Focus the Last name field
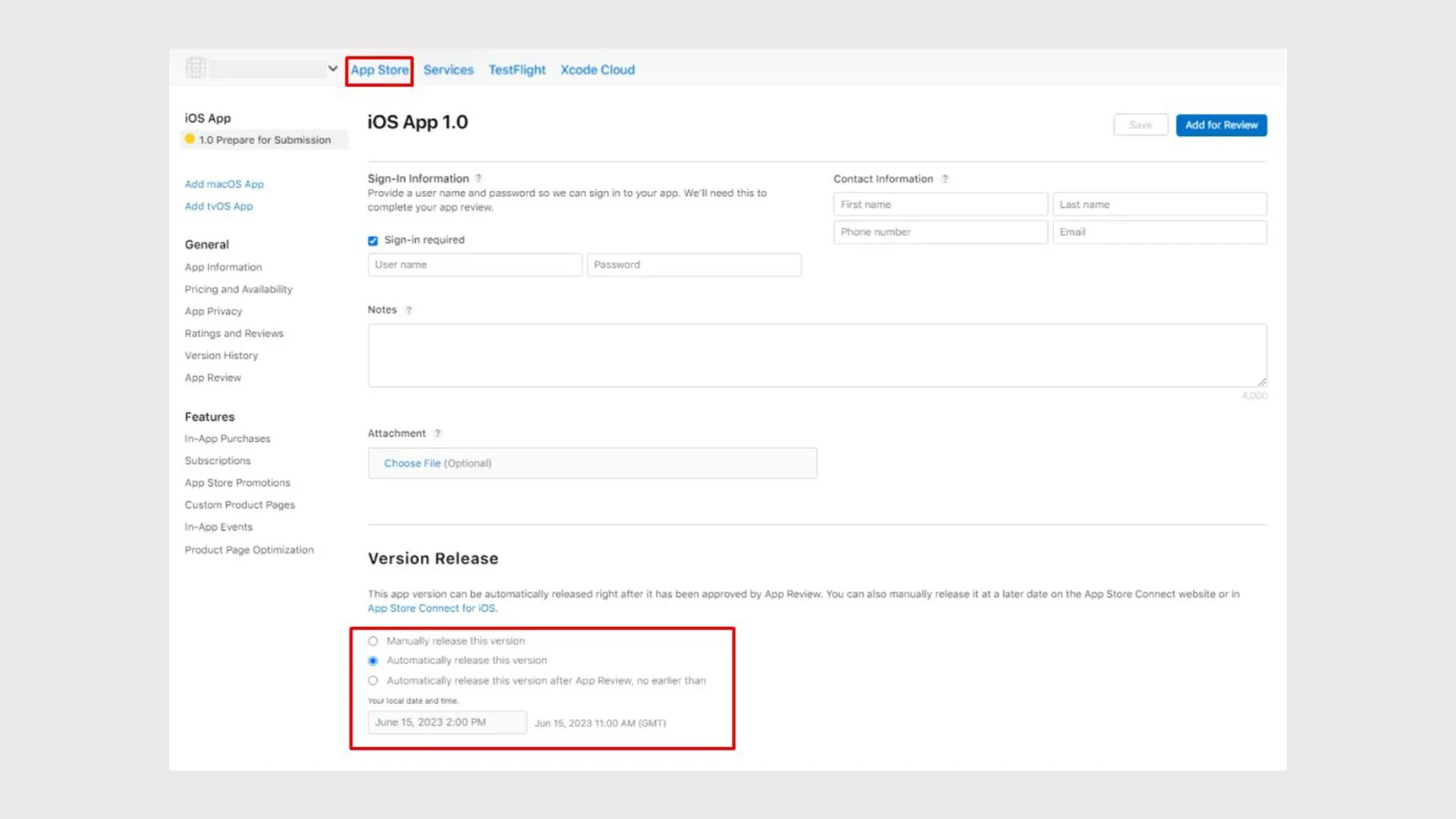Screen dimensions: 1456x819 click(1159, 205)
